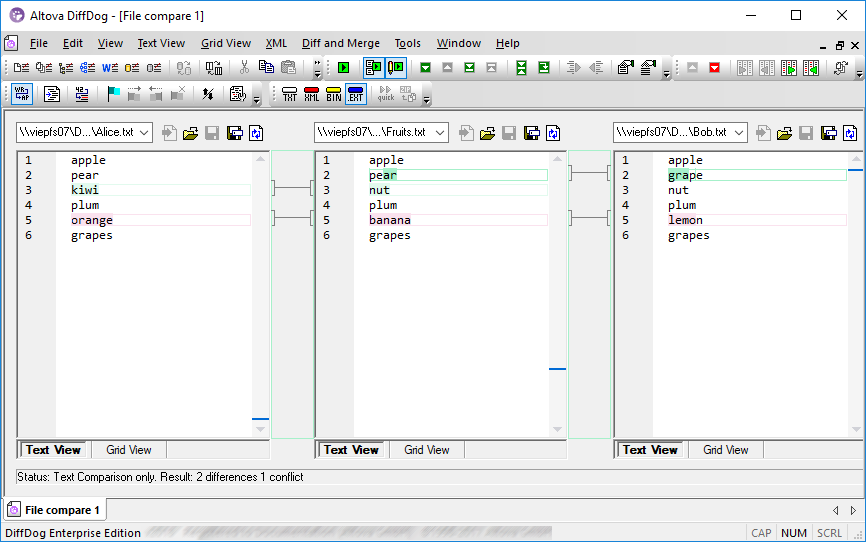Screen dimensions: 866x542
Task: Expand overflow after the zip icon
Action: (x=426, y=99)
